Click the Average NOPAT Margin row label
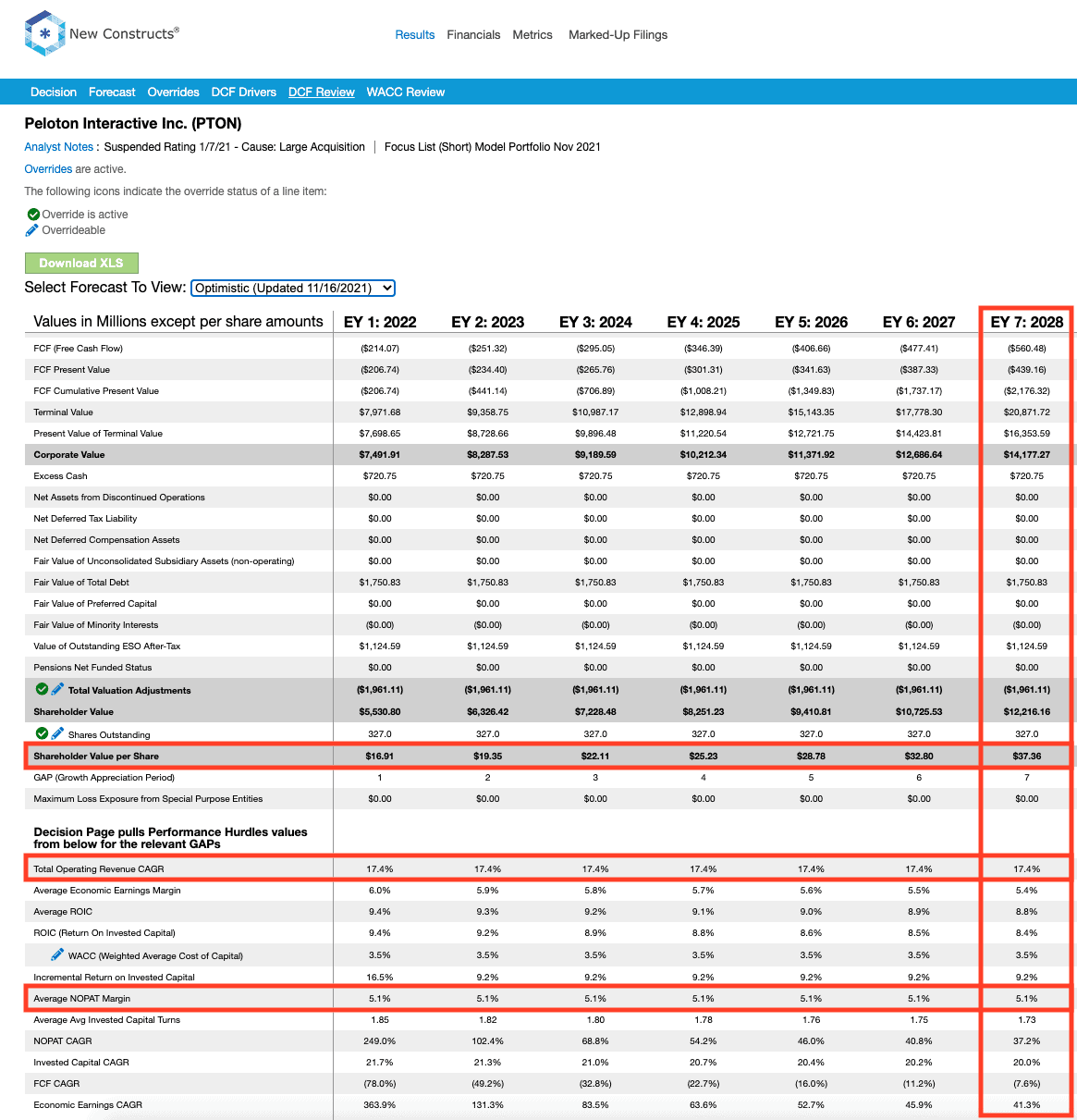 82,999
